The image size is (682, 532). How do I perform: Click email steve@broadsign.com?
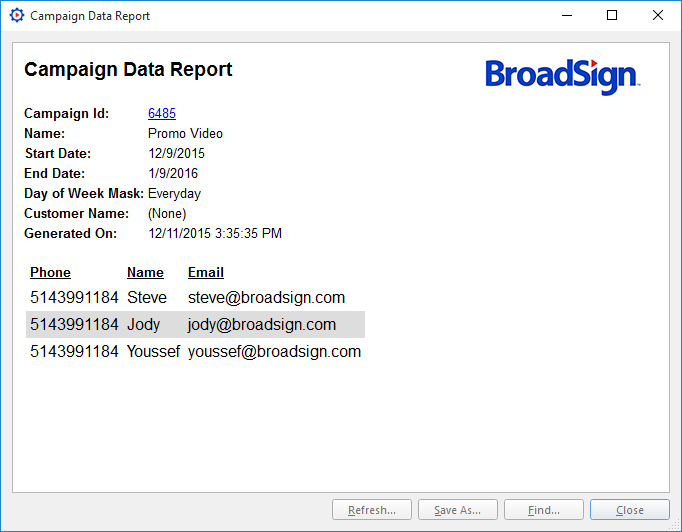point(266,297)
